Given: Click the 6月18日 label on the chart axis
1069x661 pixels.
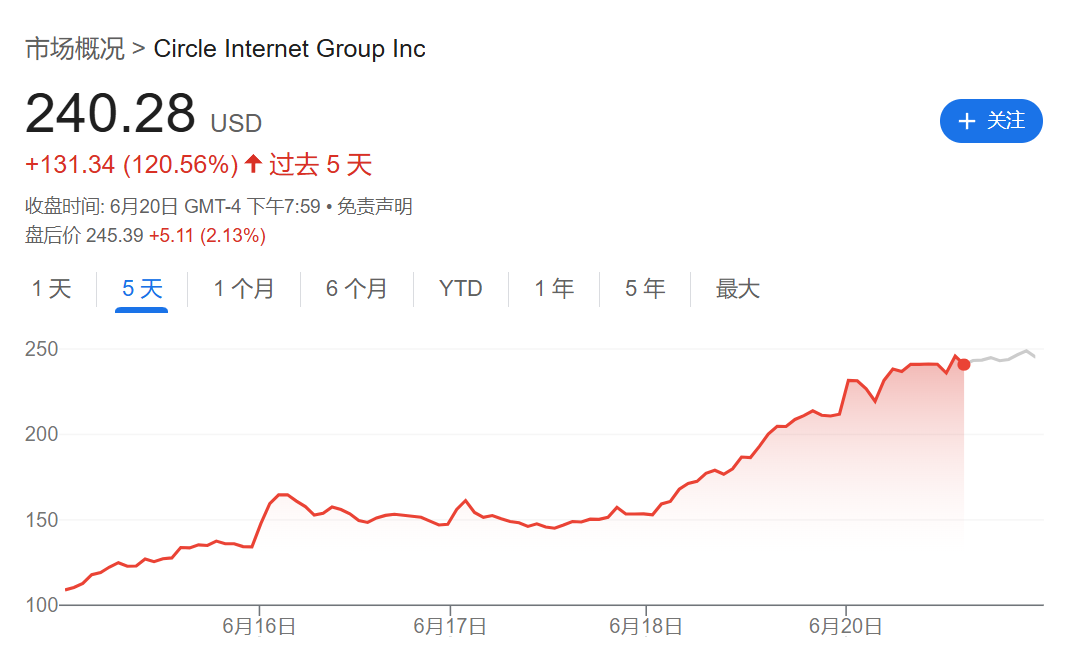Looking at the screenshot, I should [x=644, y=625].
